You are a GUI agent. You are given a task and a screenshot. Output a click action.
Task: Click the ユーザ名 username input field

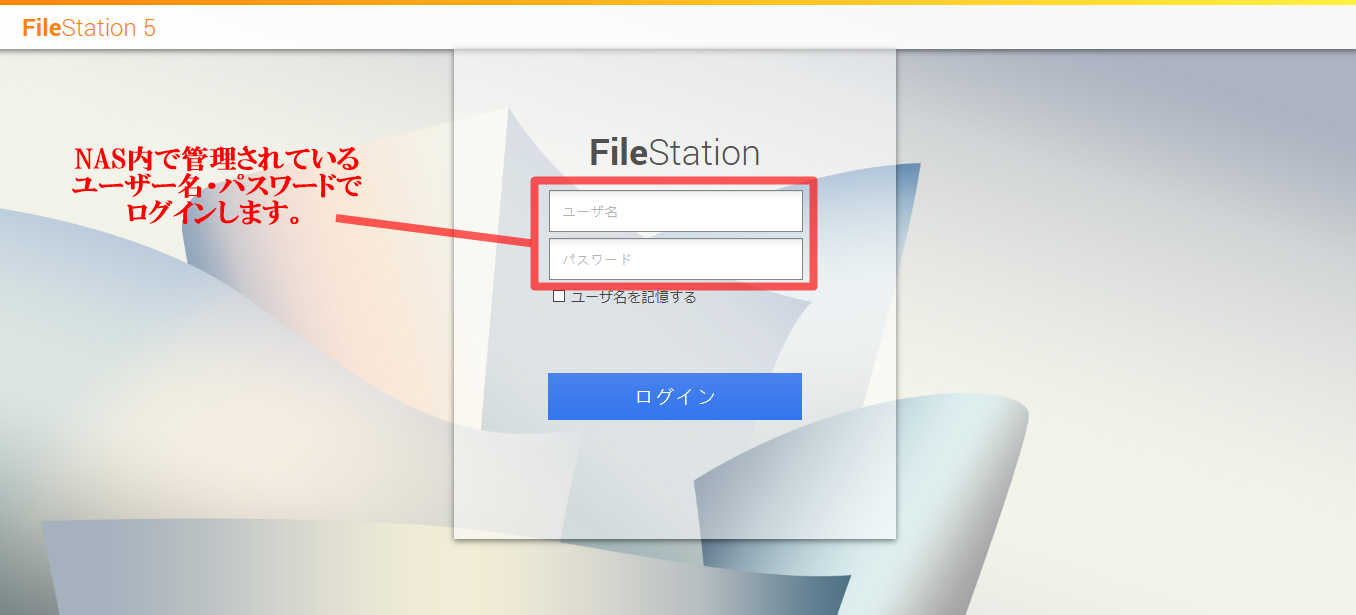point(676,211)
